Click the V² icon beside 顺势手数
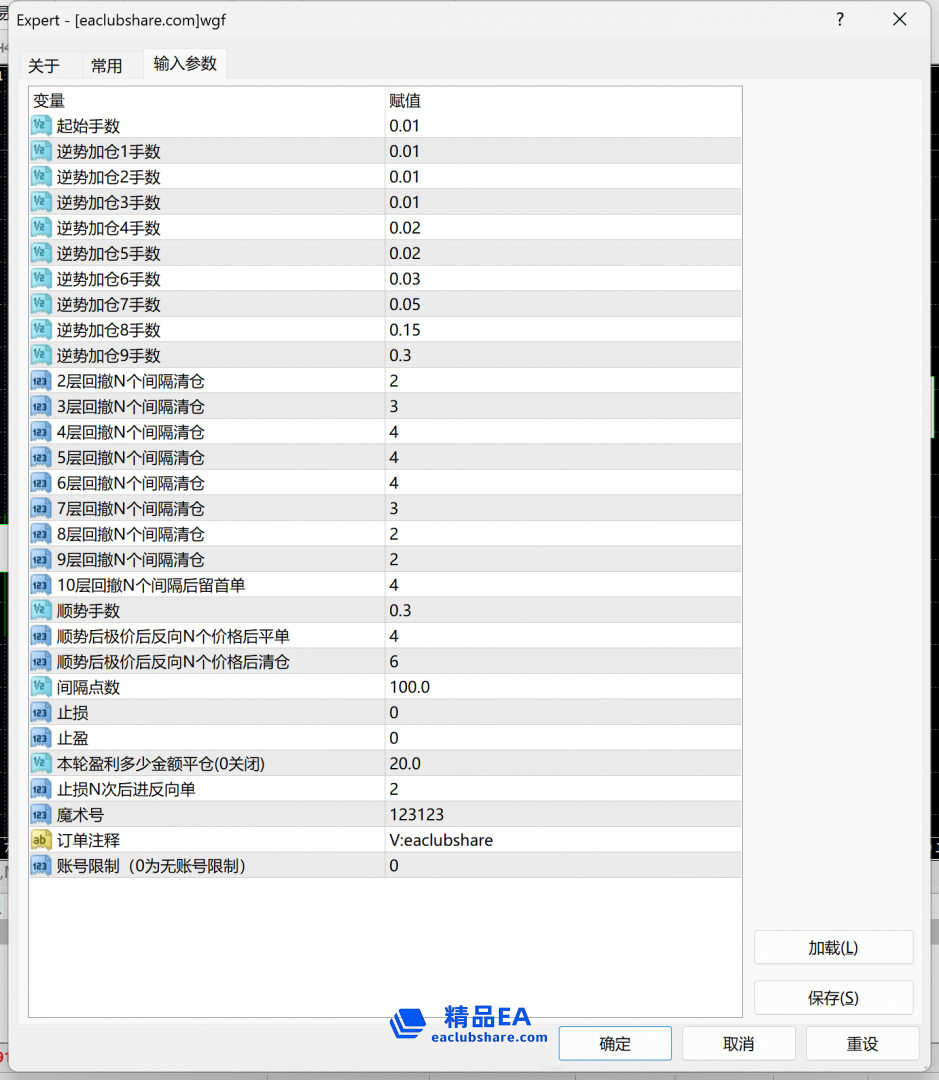 pos(40,610)
